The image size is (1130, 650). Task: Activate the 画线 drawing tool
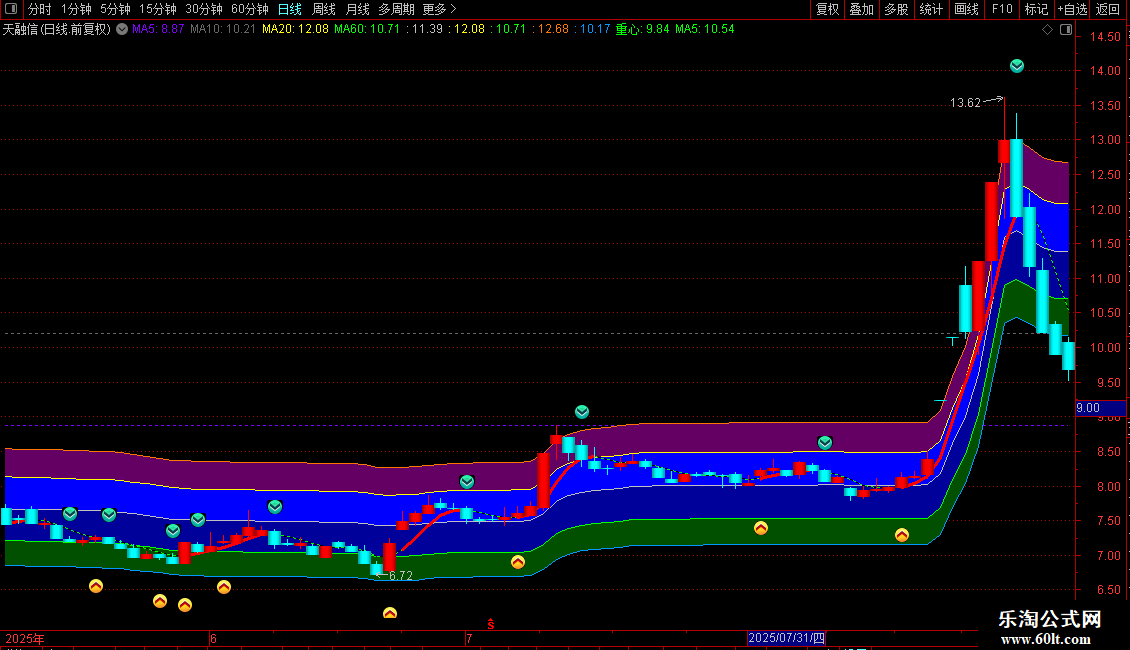(x=966, y=9)
